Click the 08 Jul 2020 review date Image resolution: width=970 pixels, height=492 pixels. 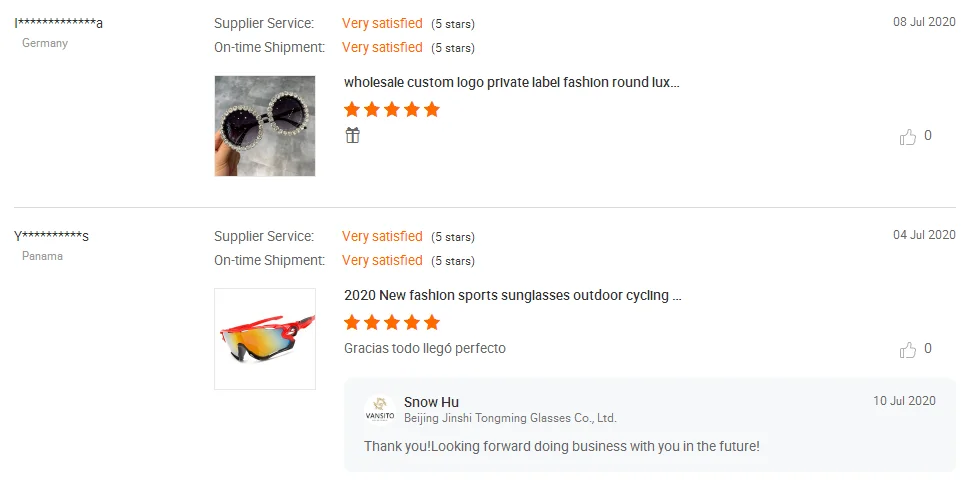pyautogui.click(x=924, y=22)
